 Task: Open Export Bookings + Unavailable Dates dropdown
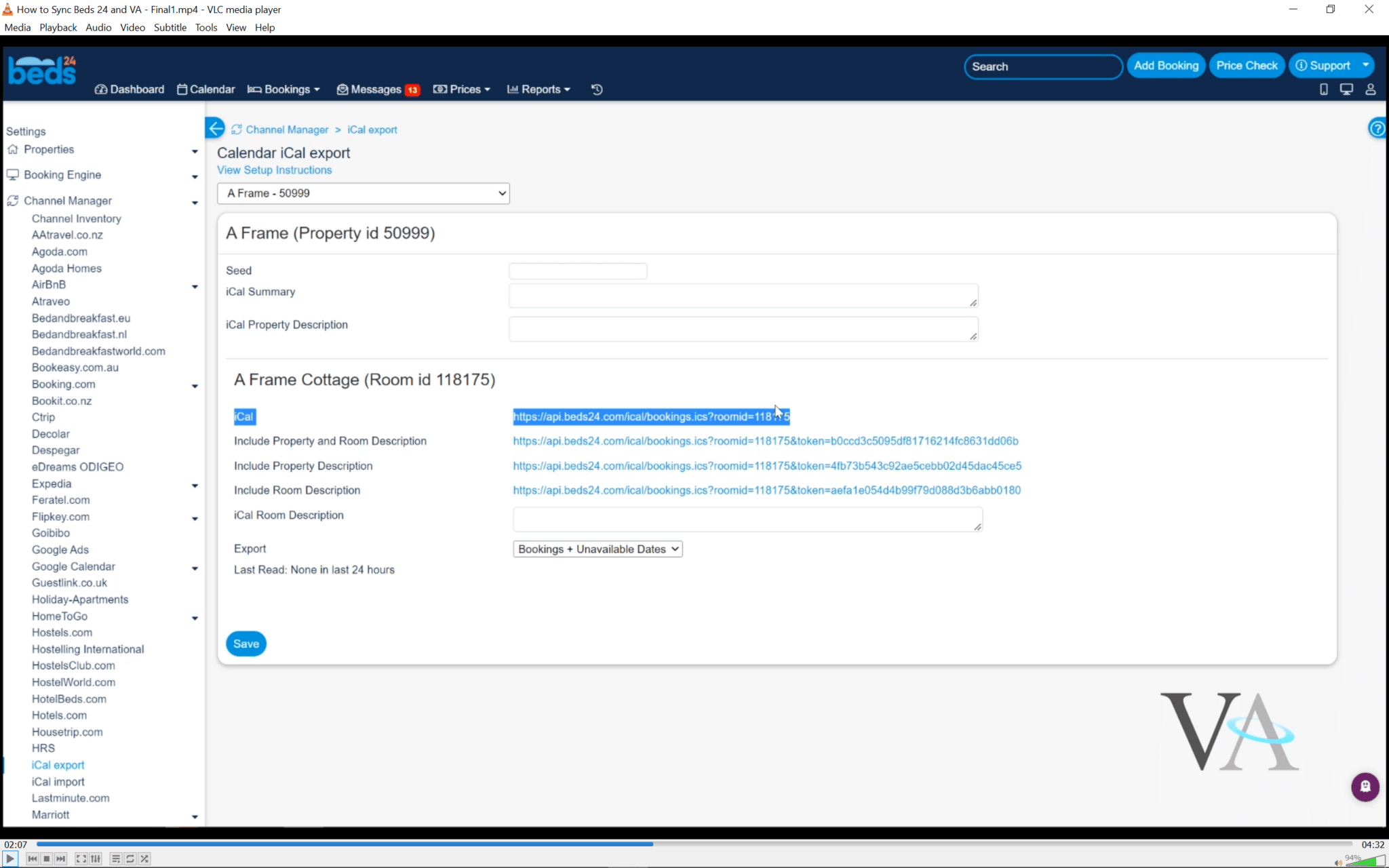597,549
